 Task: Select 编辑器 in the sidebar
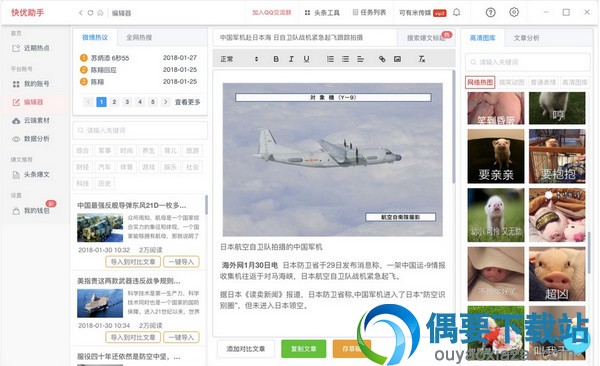tap(28, 102)
